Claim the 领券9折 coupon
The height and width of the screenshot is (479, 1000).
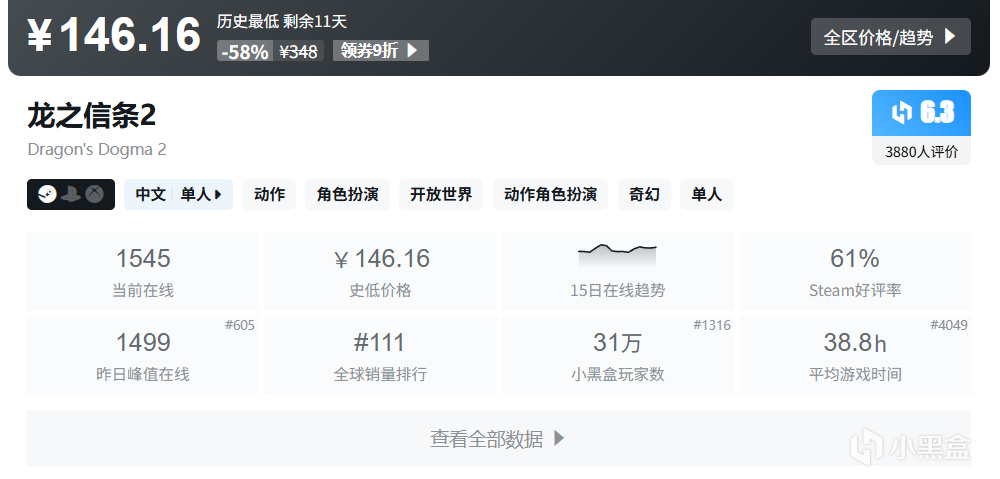tap(381, 50)
